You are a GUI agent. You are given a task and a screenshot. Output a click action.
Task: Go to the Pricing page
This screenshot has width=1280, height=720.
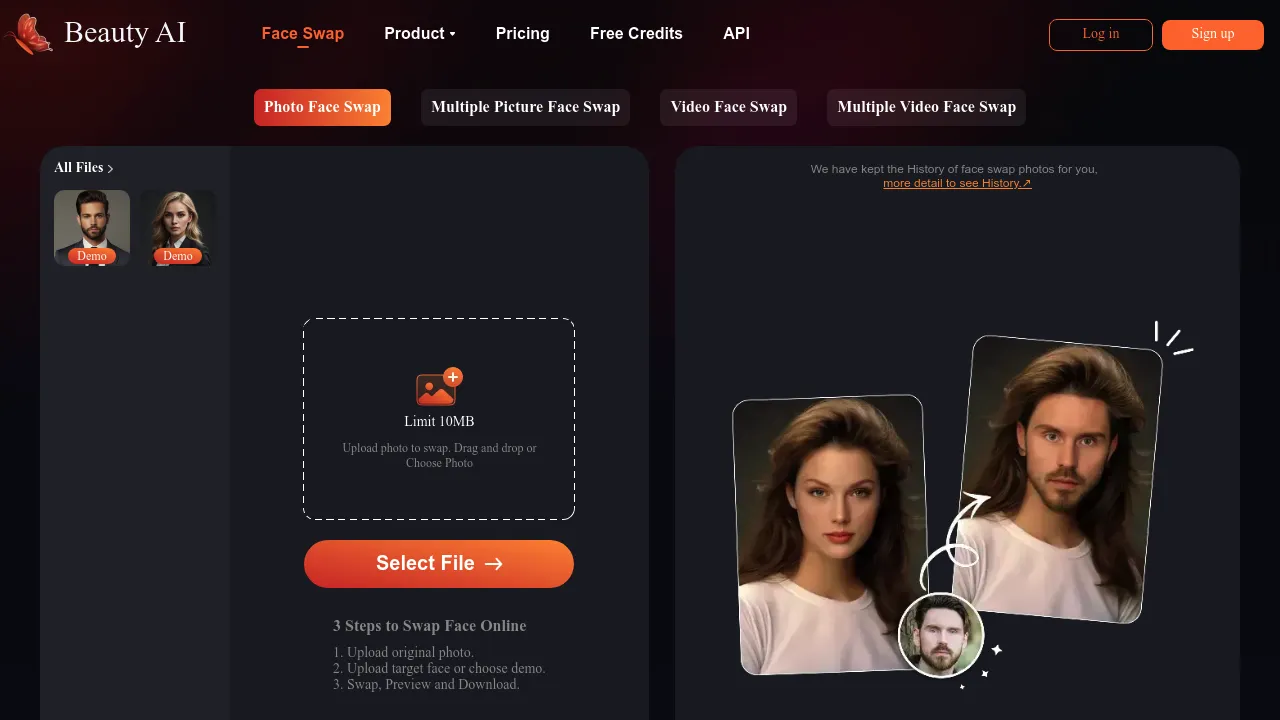pos(522,34)
